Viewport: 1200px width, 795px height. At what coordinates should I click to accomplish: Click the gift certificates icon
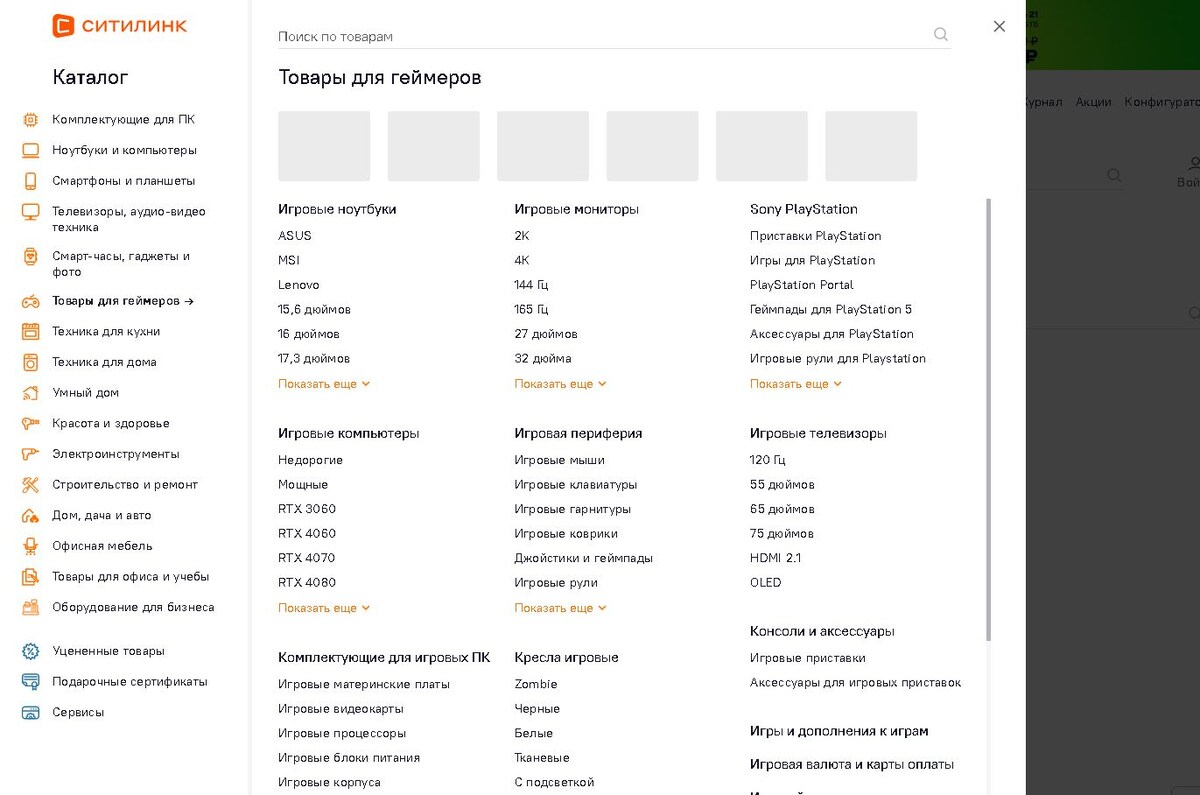(x=31, y=683)
